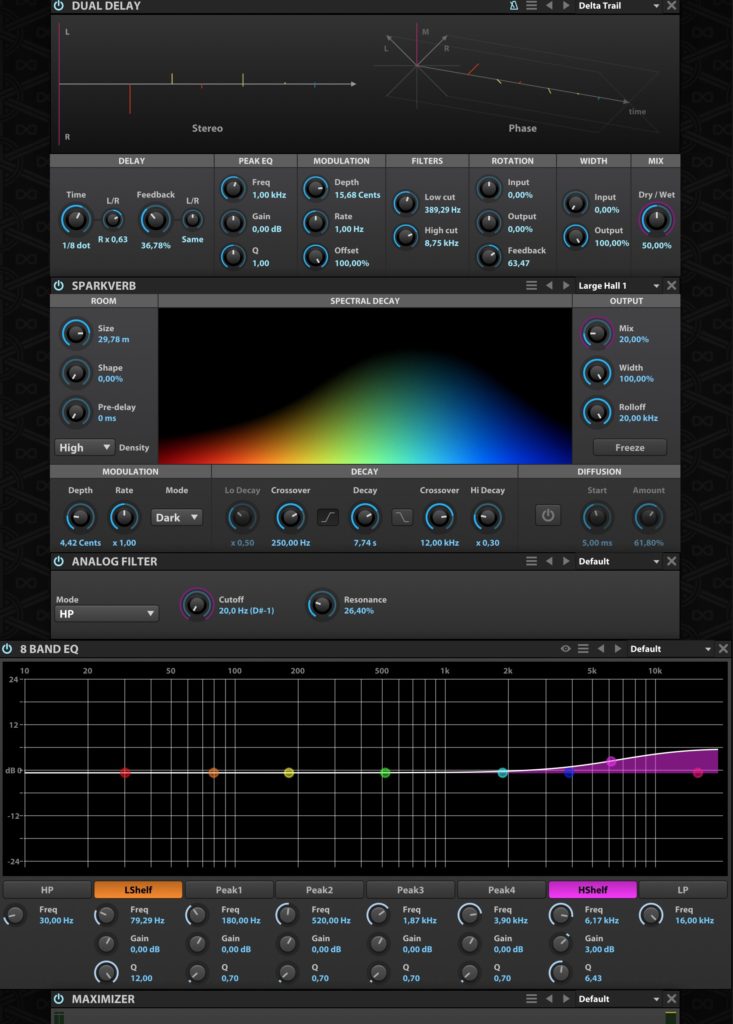Click the orange LShelf node on EQ graph

(214, 773)
